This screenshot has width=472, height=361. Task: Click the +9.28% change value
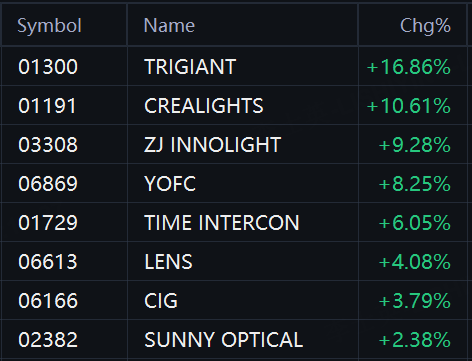click(x=415, y=145)
